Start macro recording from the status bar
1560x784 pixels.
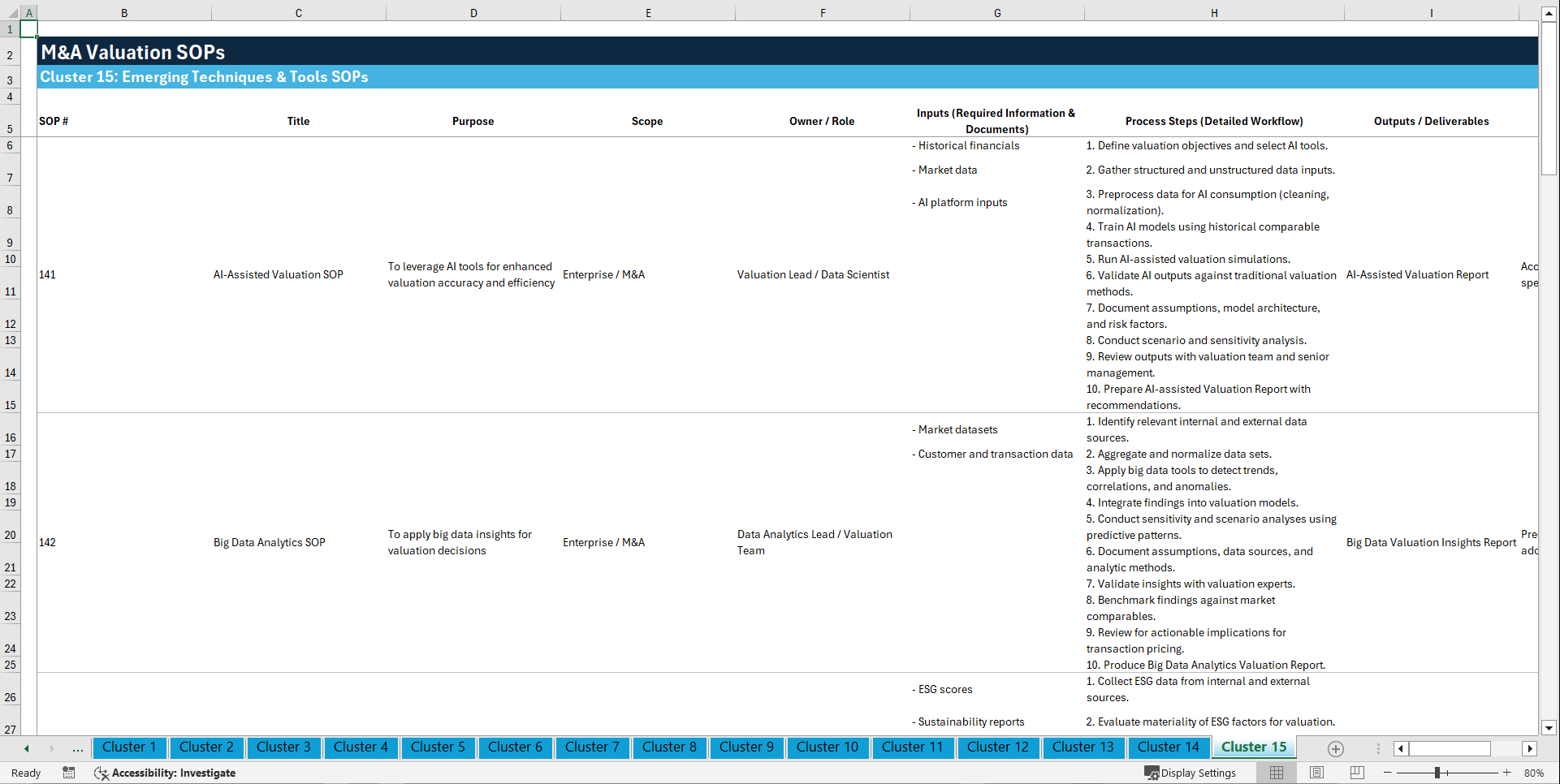pos(69,773)
